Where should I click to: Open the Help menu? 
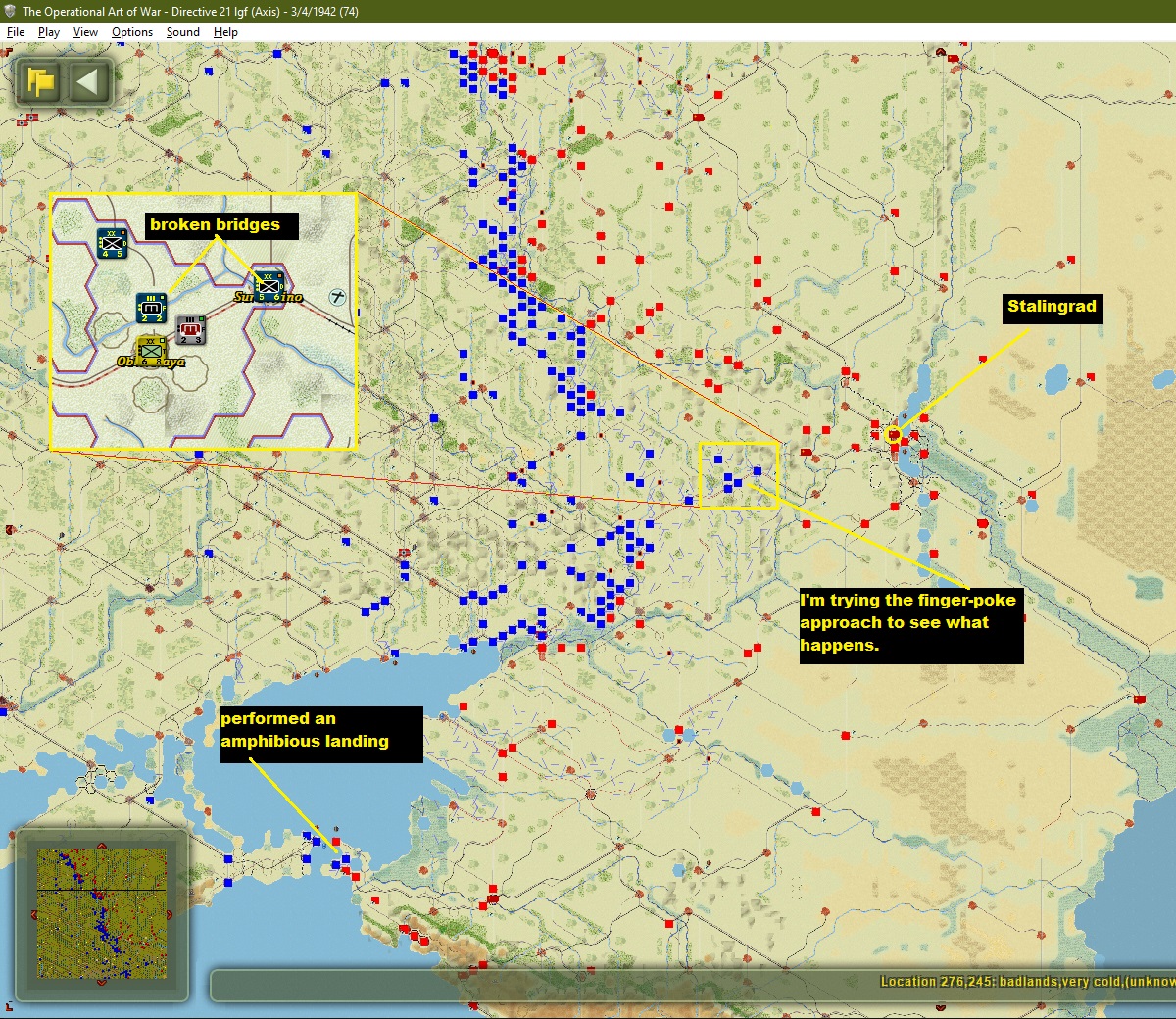pos(225,32)
